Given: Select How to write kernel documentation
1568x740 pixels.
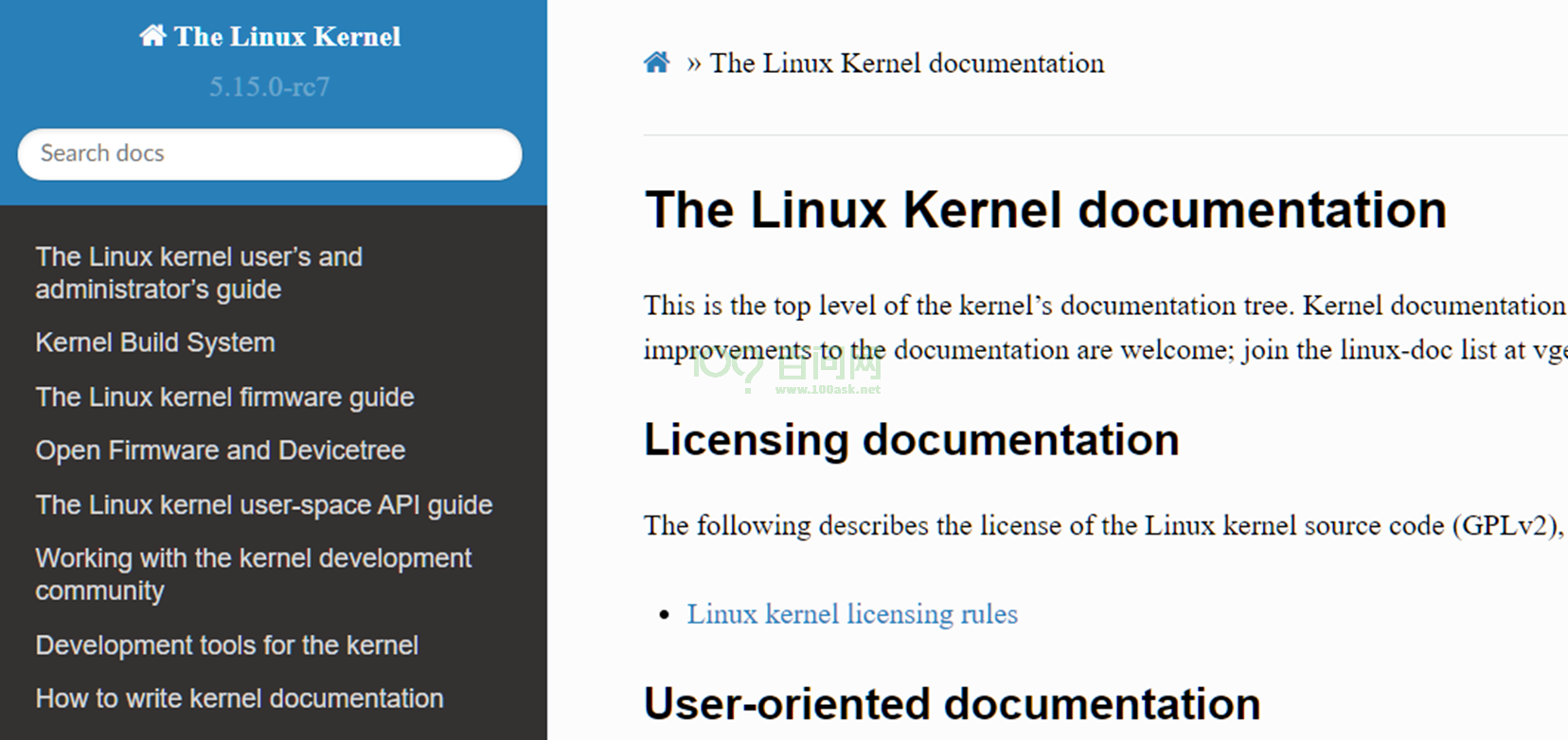Looking at the screenshot, I should (240, 698).
